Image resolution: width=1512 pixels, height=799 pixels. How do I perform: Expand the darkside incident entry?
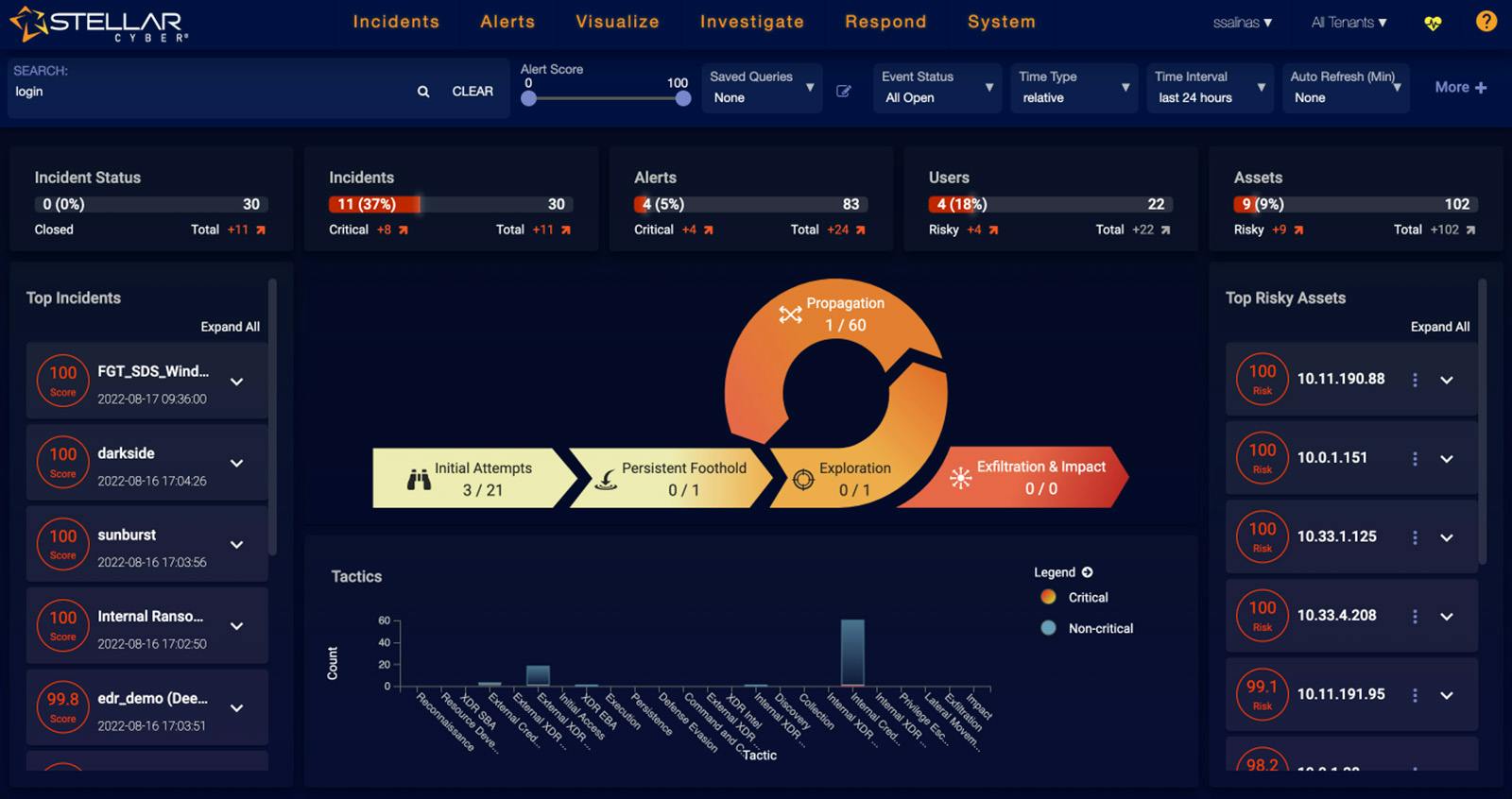point(237,463)
